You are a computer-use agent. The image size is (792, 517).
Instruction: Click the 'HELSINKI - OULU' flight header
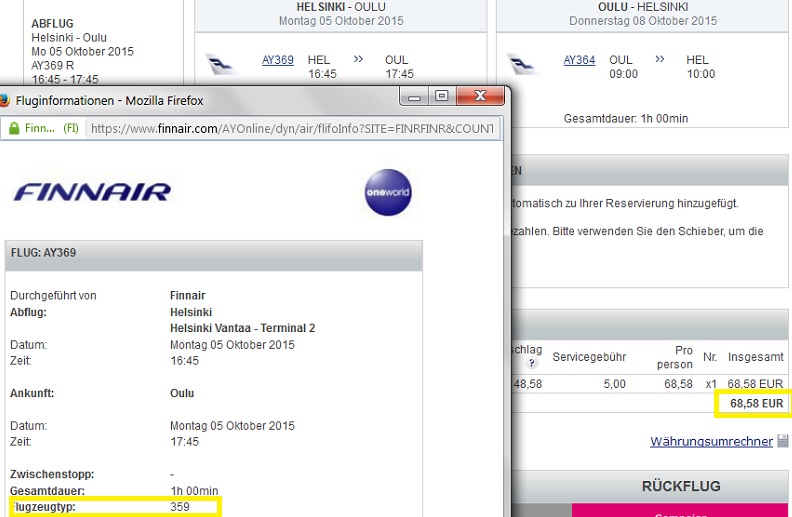341,7
